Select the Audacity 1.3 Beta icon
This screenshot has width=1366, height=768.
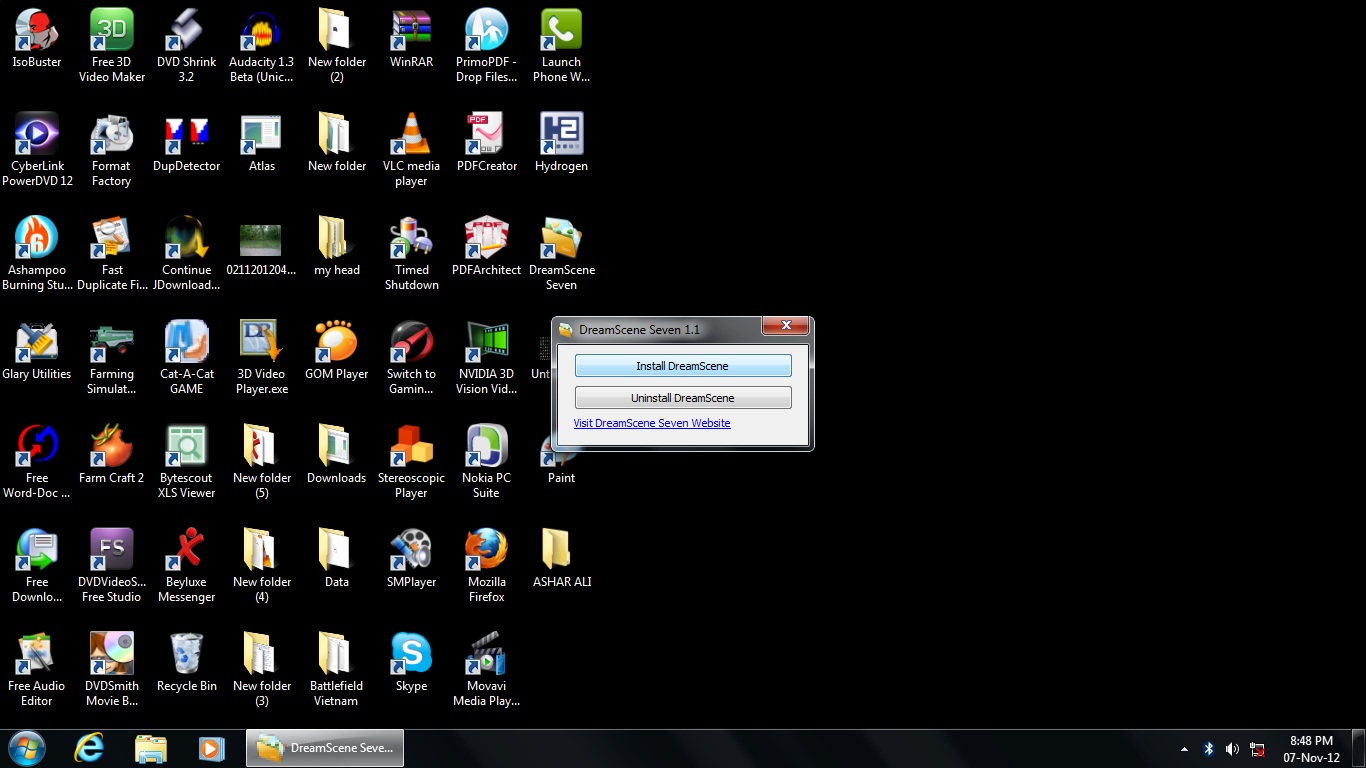click(261, 46)
